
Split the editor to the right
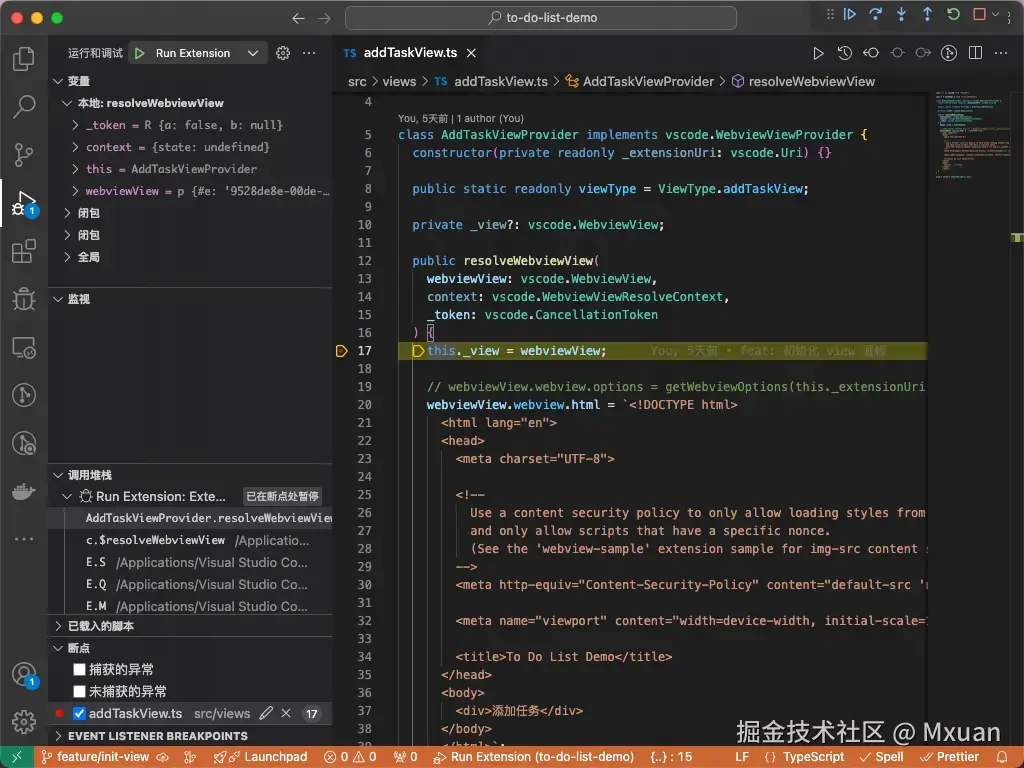coord(975,53)
